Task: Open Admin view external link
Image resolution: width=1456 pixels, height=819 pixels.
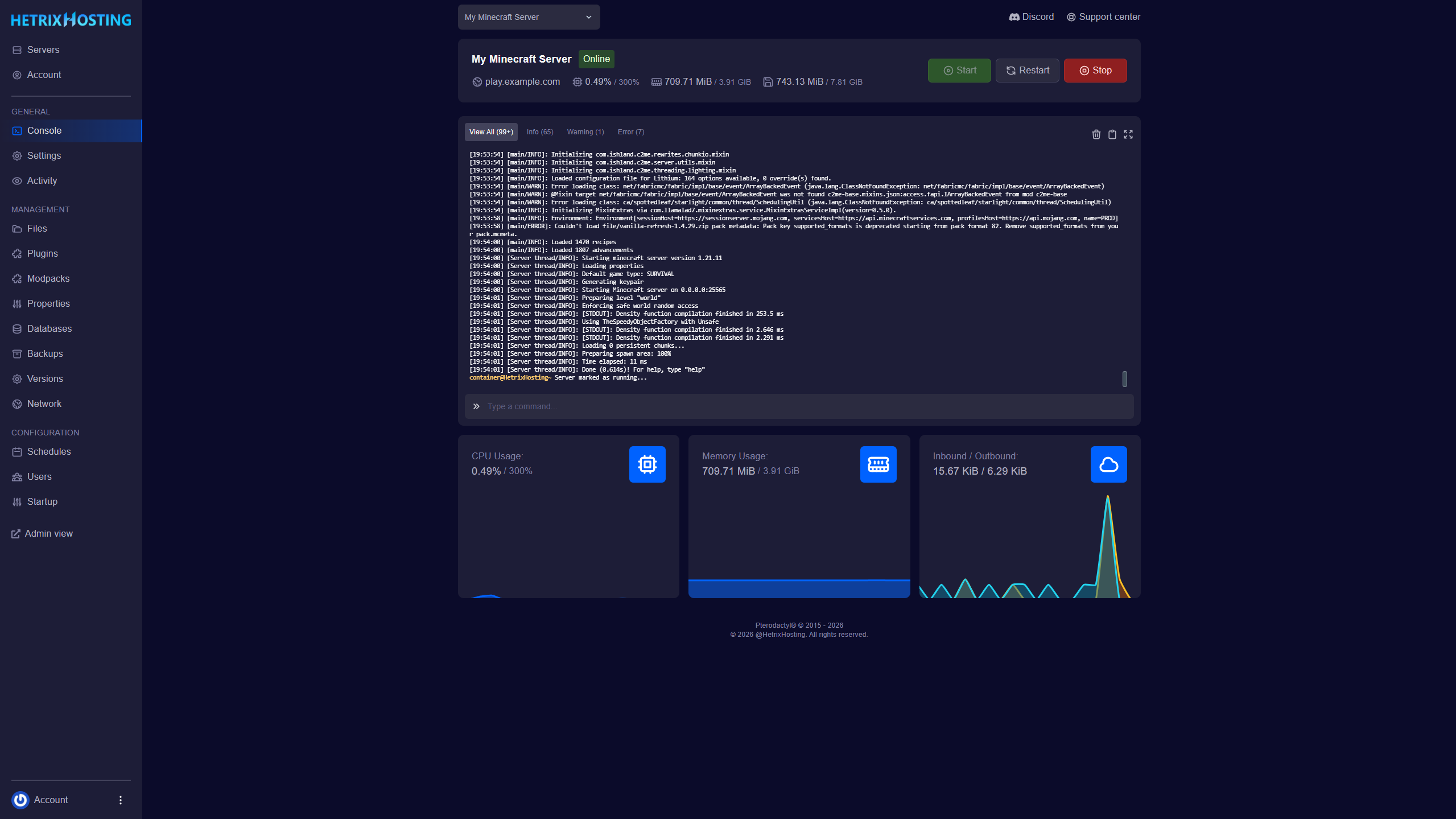Action: (42, 534)
